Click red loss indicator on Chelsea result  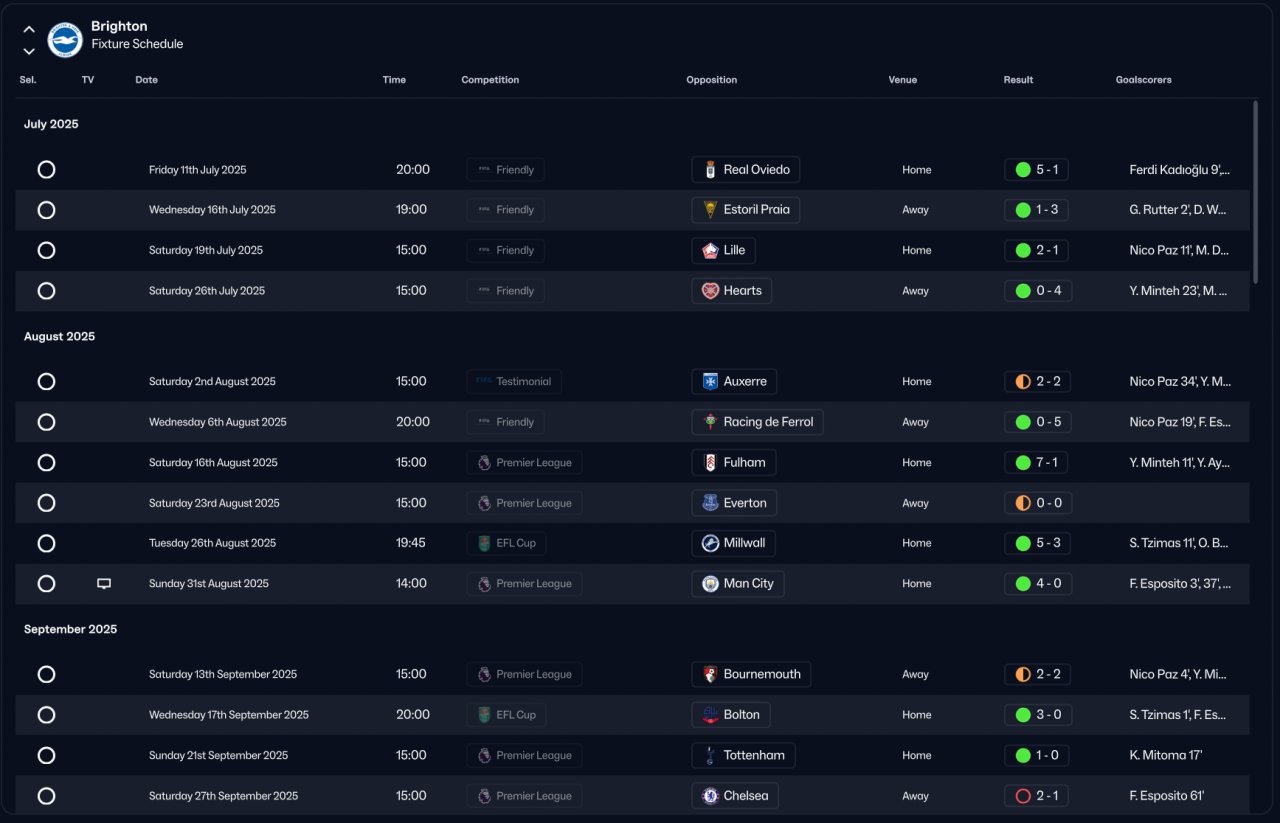[x=1023, y=796]
